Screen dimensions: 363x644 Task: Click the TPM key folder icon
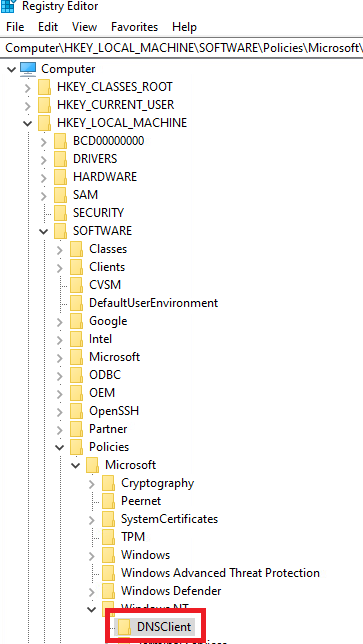click(108, 537)
